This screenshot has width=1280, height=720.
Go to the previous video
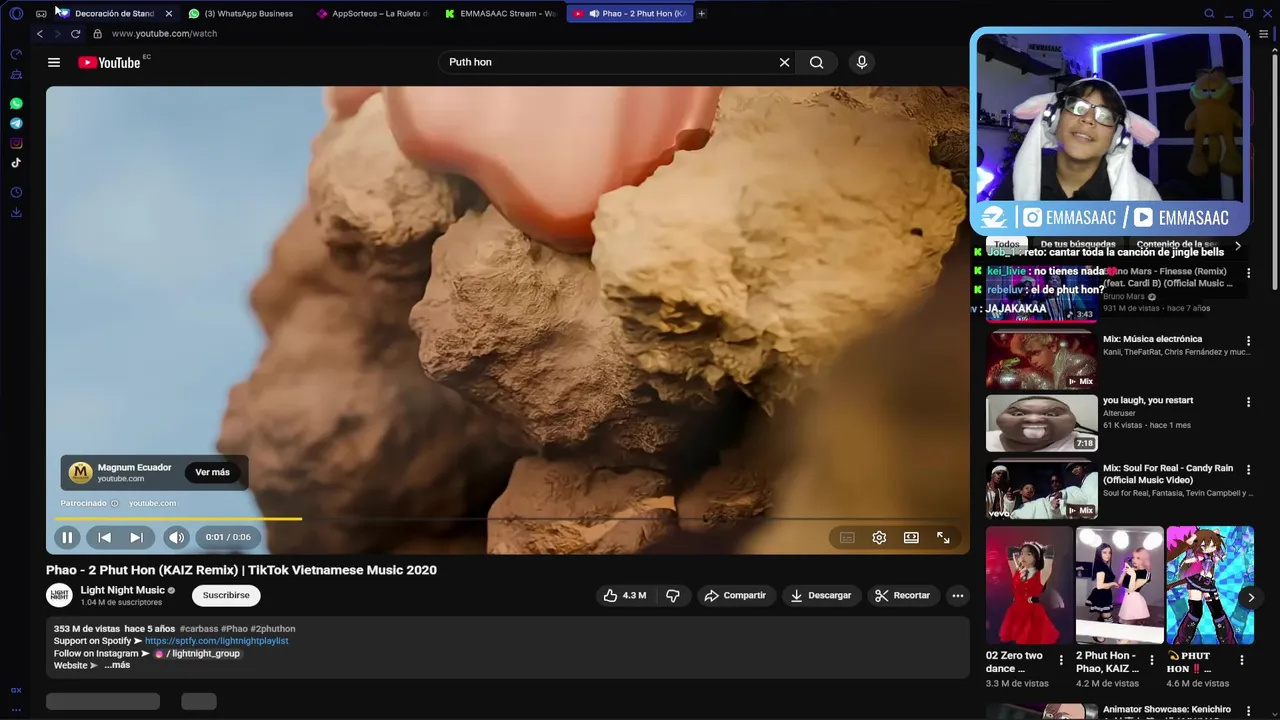[x=104, y=537]
